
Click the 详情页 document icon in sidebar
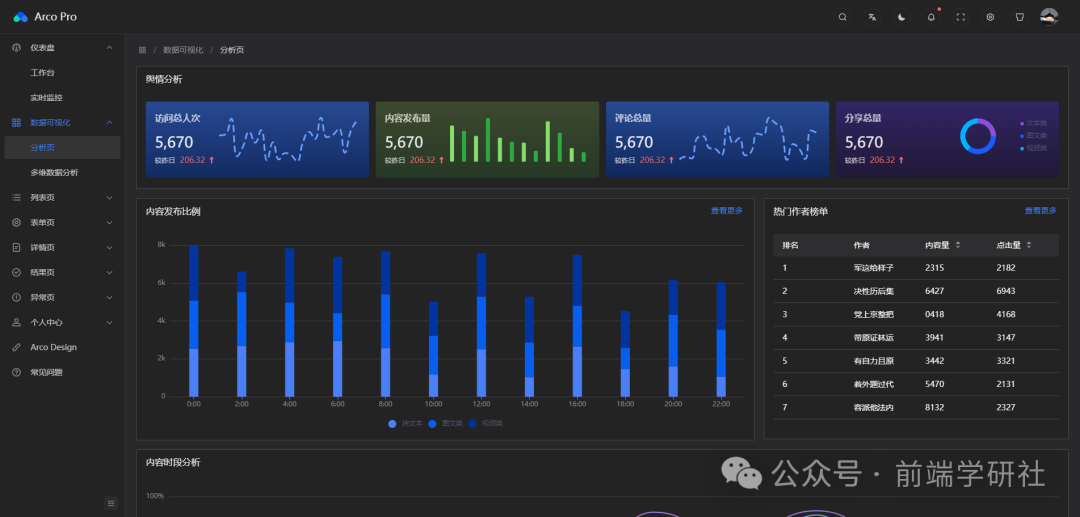coord(17,247)
